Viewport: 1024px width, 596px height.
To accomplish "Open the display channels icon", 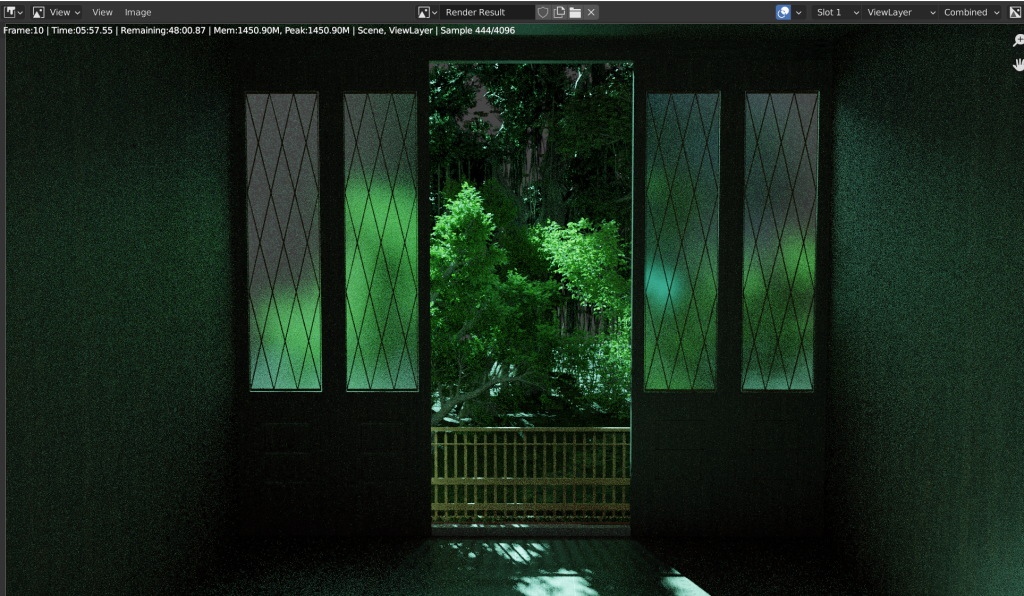I will (1015, 12).
